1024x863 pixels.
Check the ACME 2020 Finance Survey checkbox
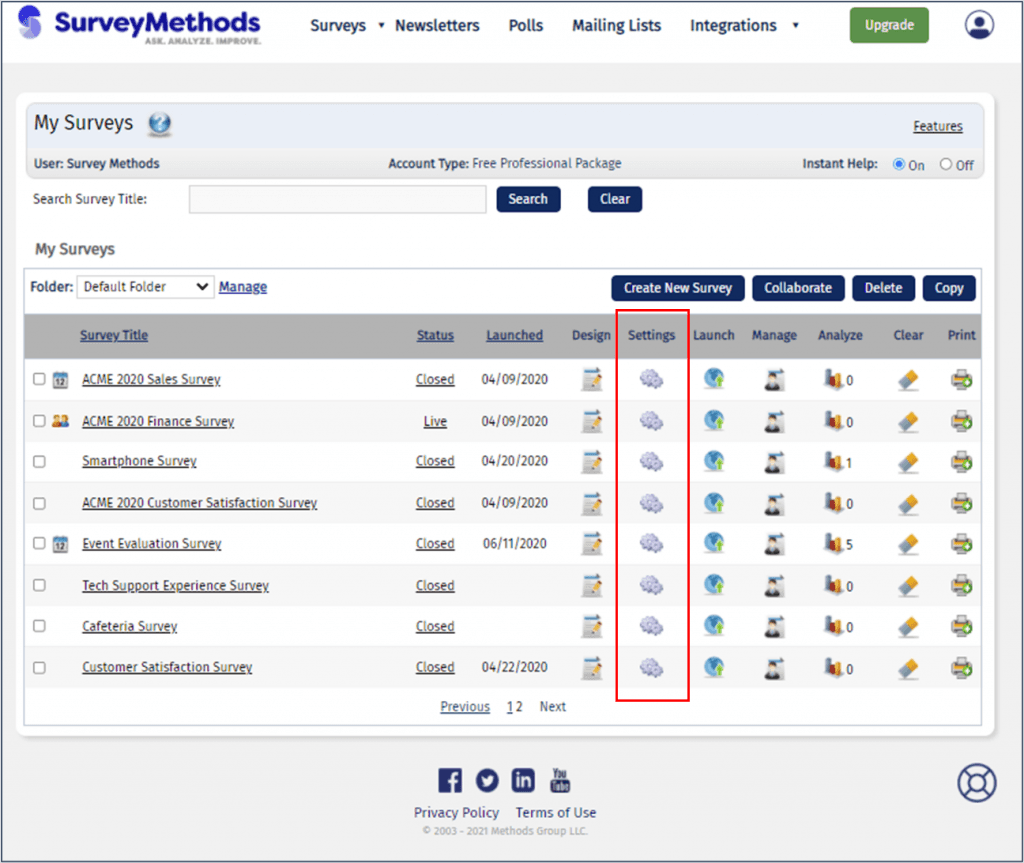[x=39, y=421]
